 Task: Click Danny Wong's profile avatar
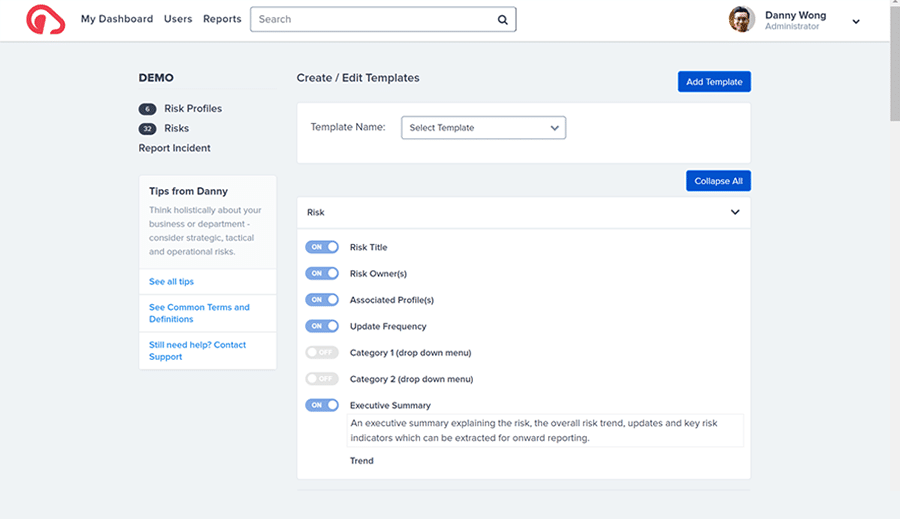(742, 20)
